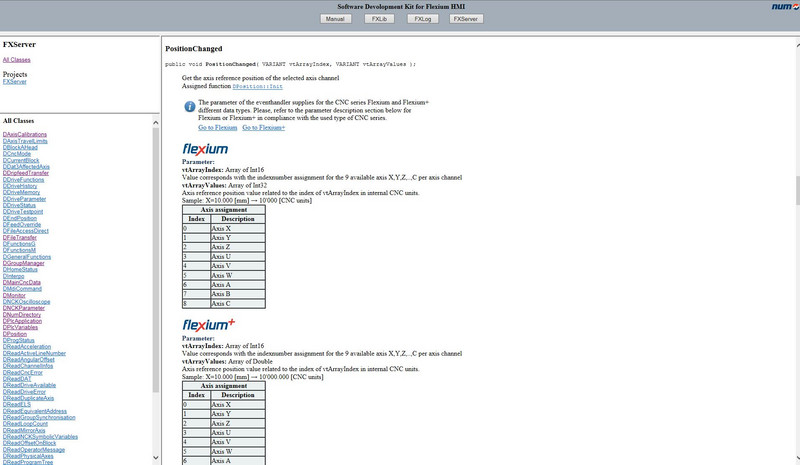
Task: Select the FXServer button in header
Action: point(466,18)
